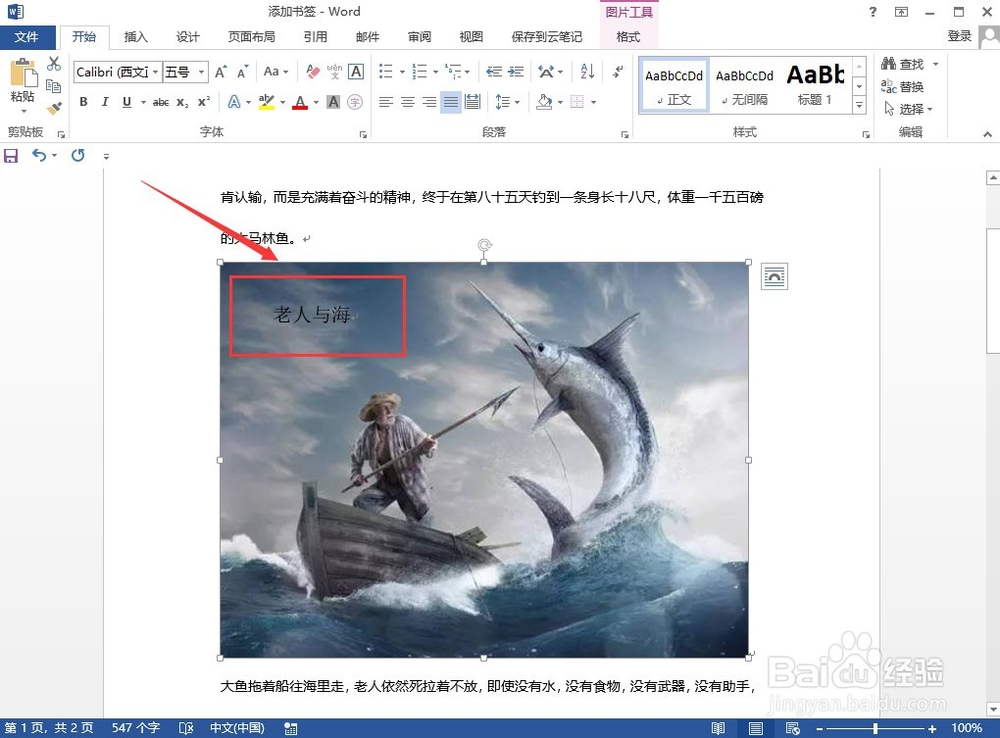The height and width of the screenshot is (738, 1000).
Task: Open spelling check status icon
Action: point(186,728)
